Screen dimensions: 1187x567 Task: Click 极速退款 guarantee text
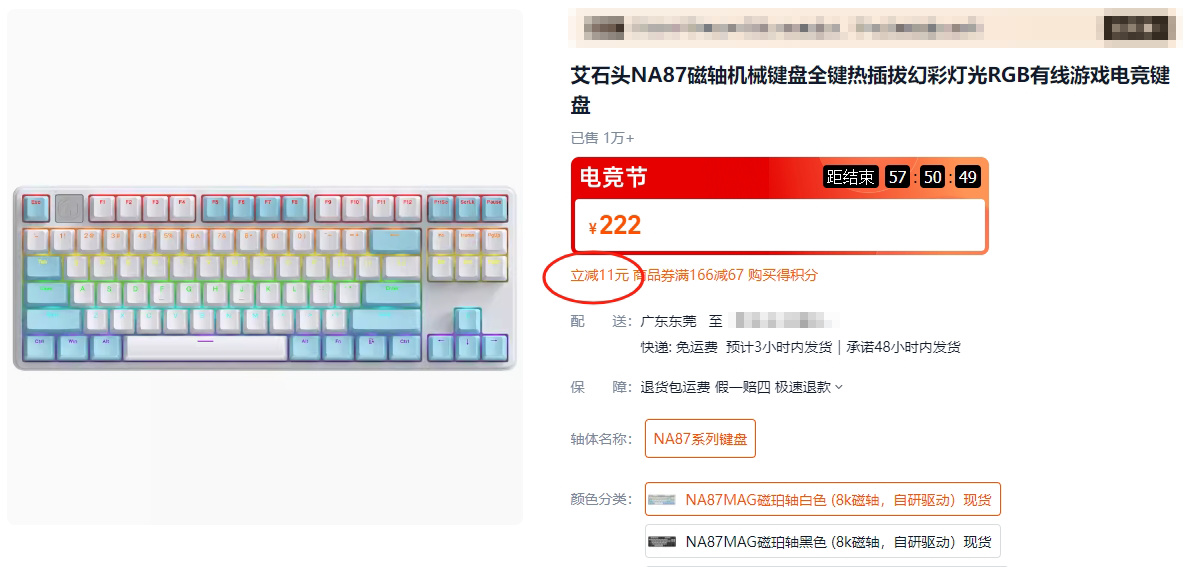click(x=804, y=388)
